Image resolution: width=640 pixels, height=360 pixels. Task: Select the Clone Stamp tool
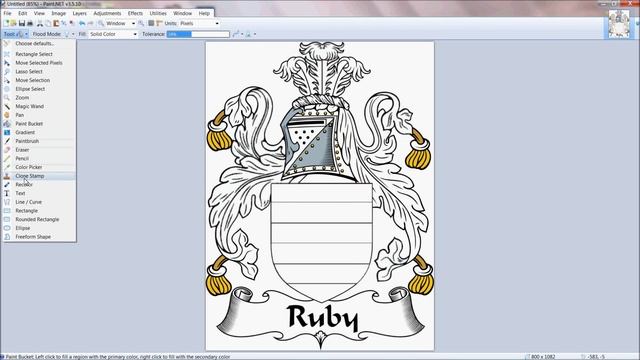tap(39, 176)
